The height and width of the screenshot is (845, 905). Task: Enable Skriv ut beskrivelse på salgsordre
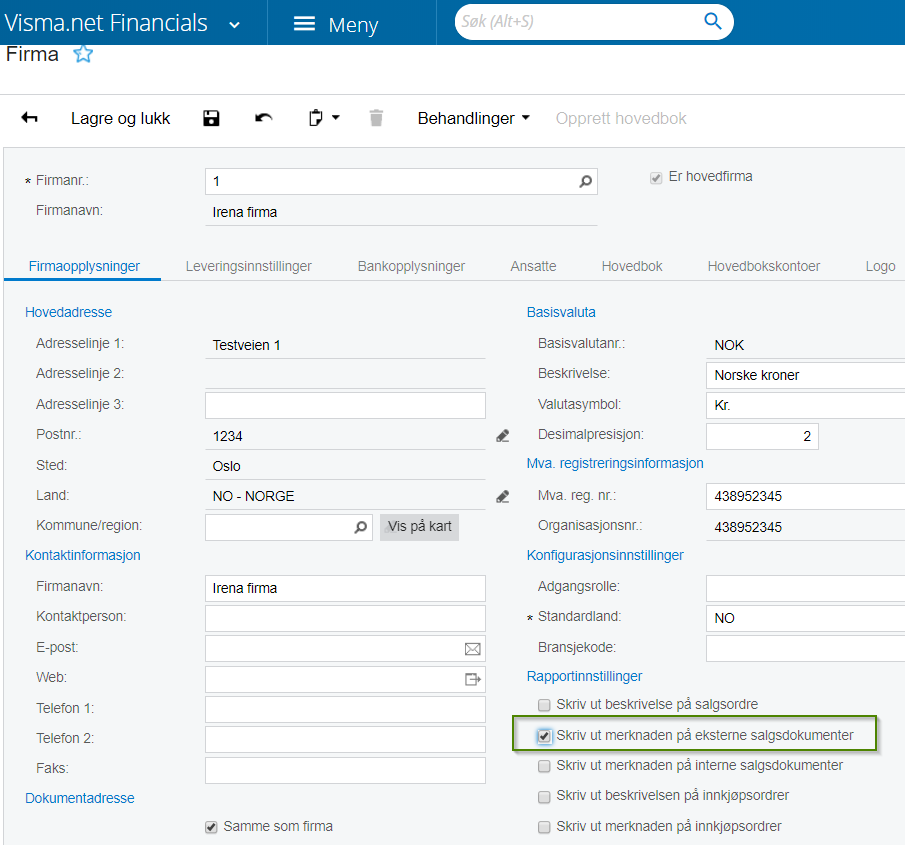click(x=544, y=705)
